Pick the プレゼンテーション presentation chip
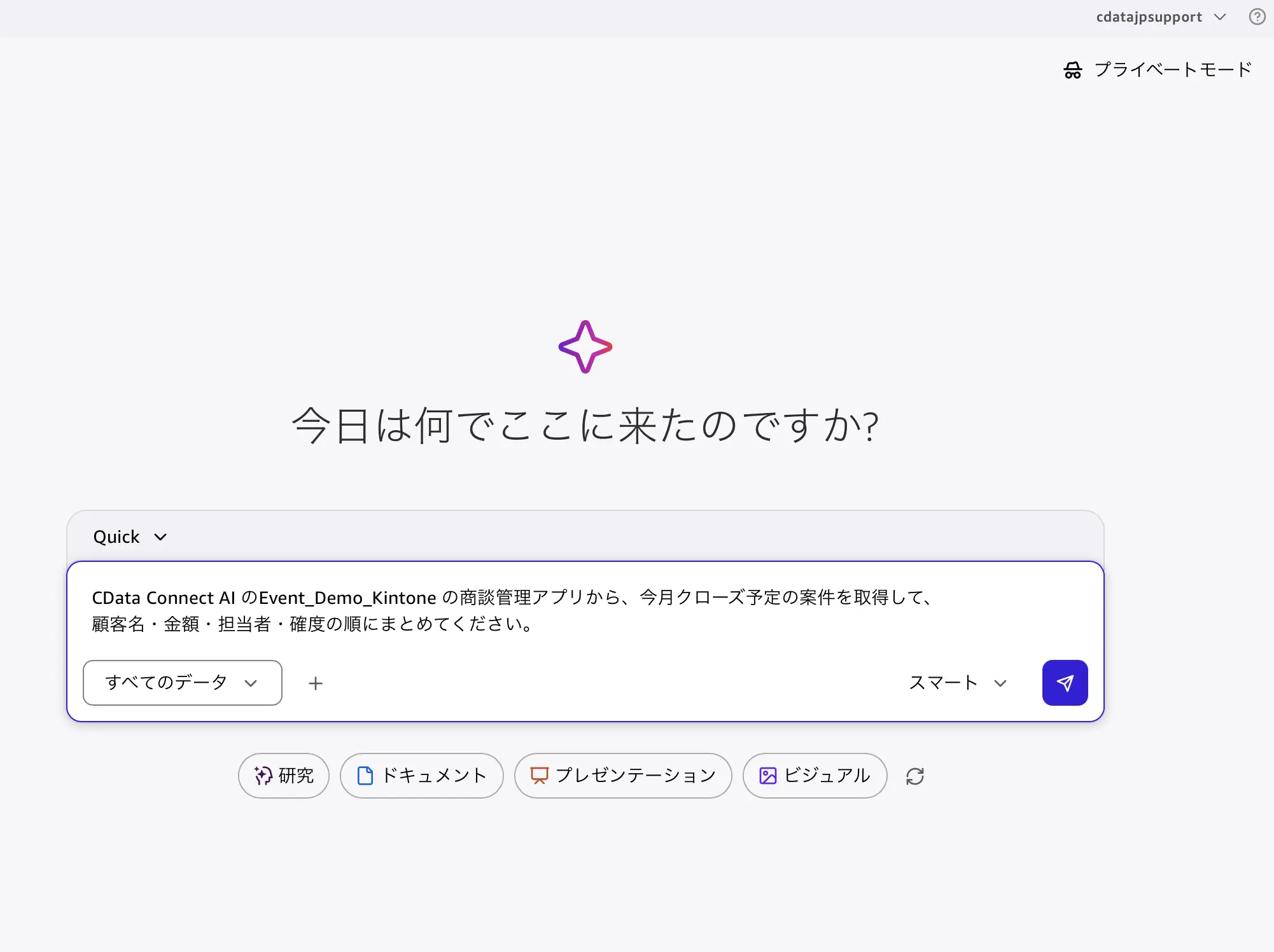 click(x=623, y=776)
